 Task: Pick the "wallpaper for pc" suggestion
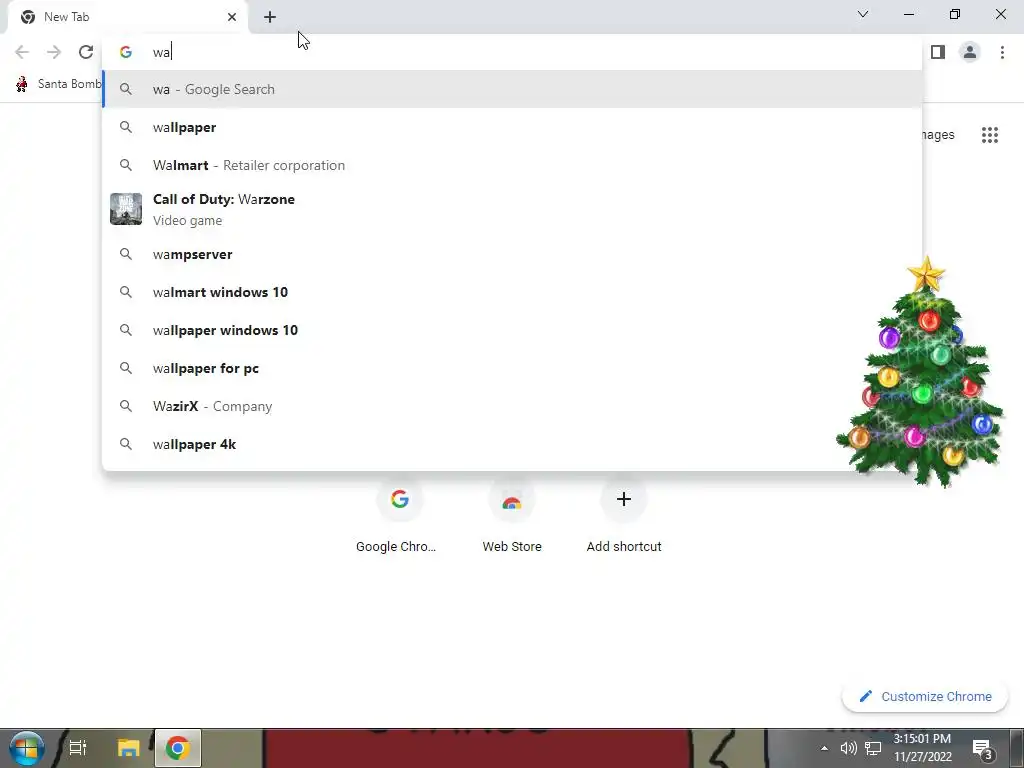[x=512, y=368]
